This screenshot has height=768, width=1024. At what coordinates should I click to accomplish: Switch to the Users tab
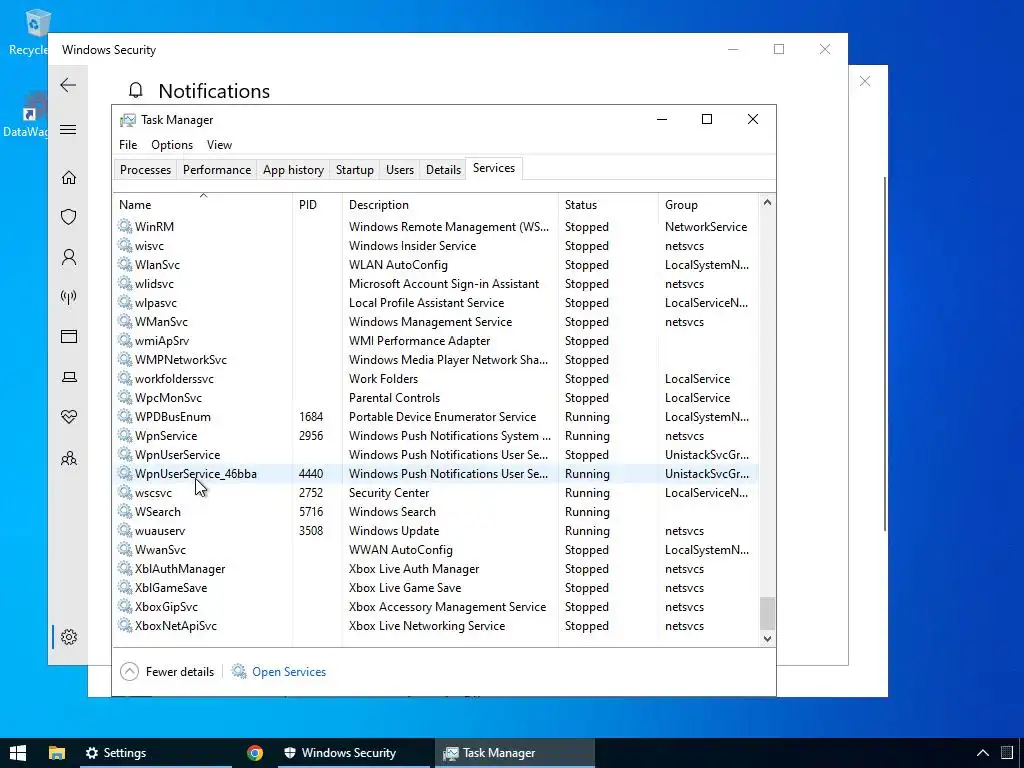[x=400, y=170]
